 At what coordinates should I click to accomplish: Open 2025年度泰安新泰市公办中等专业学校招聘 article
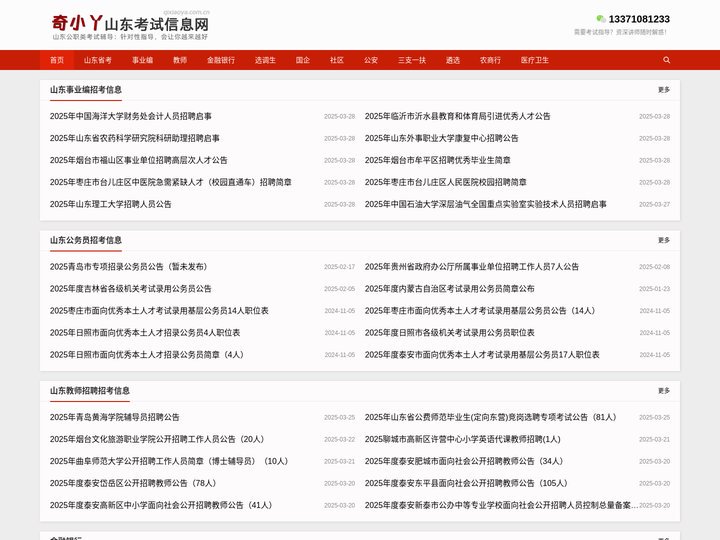pyautogui.click(x=501, y=506)
